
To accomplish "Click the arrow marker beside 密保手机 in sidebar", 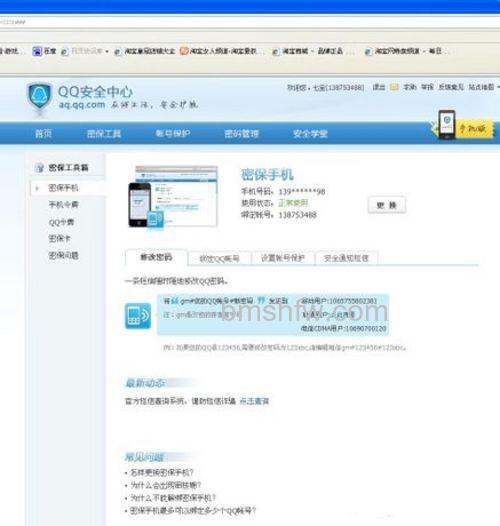I will (37, 188).
